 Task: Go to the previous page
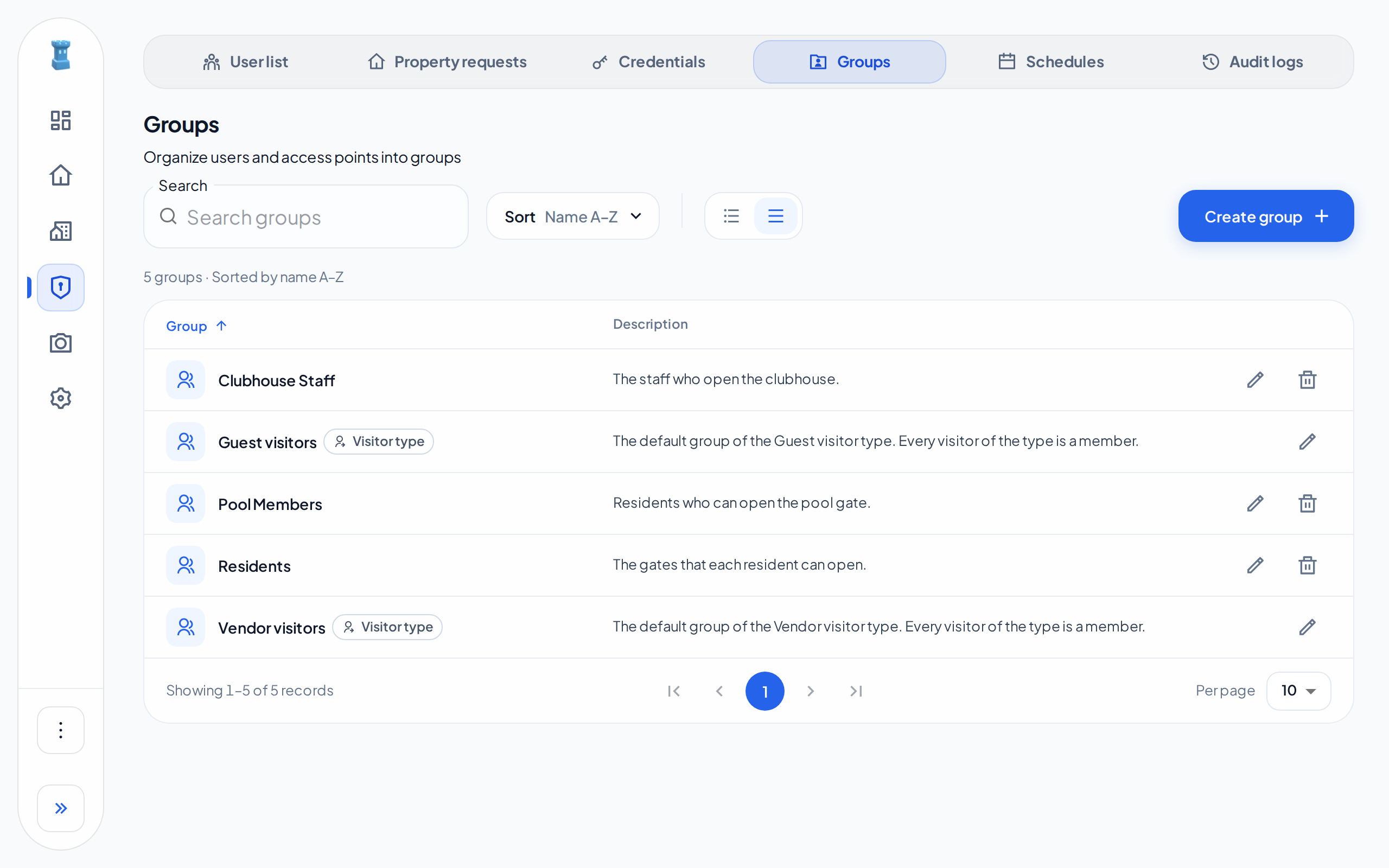719,691
